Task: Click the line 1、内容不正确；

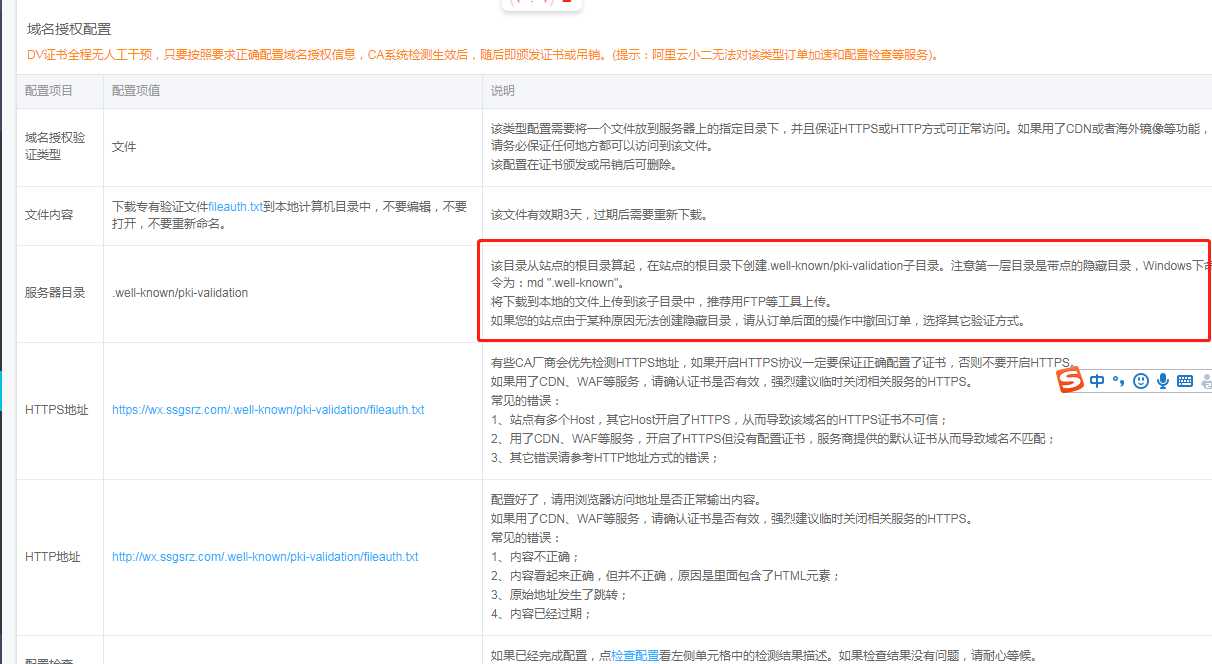Action: tap(535, 556)
